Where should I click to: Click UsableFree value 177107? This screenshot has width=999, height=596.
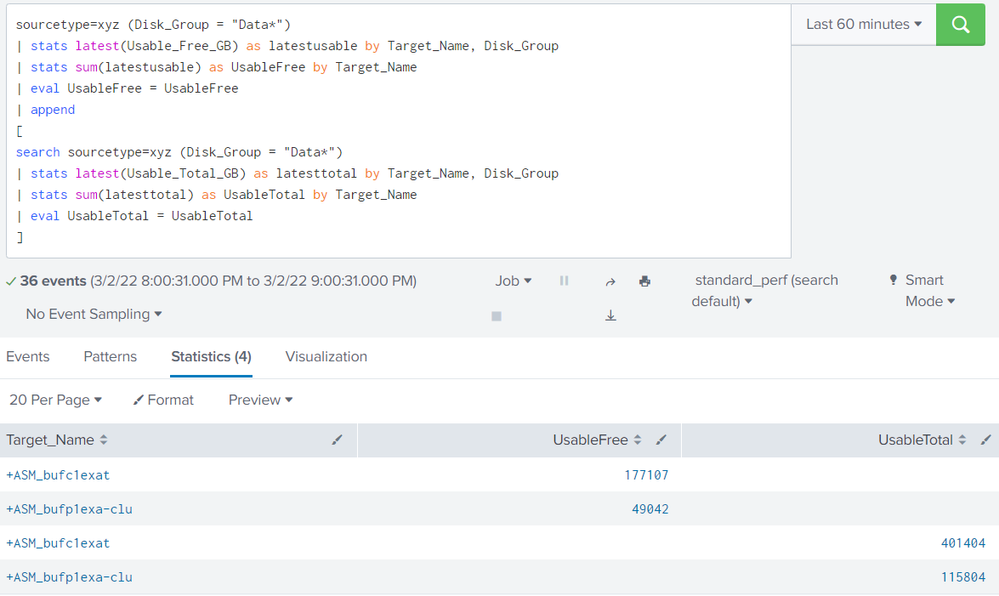(x=646, y=475)
